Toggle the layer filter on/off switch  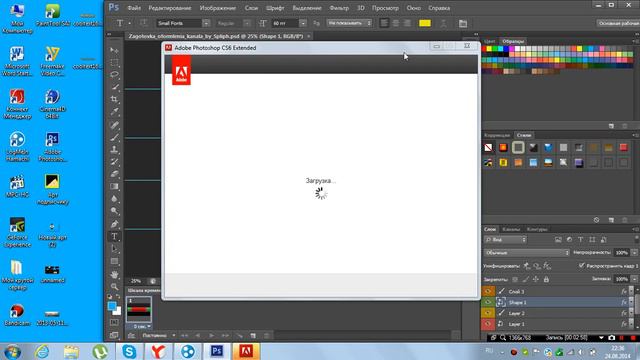coord(637,239)
